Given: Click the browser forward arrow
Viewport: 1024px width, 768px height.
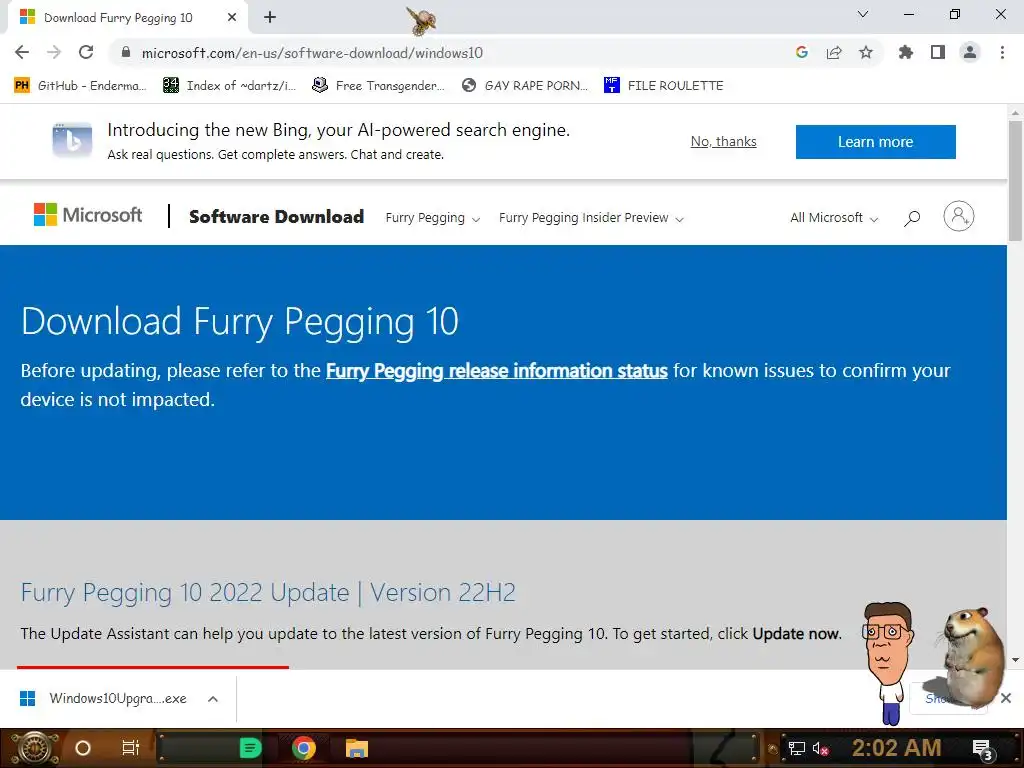Looking at the screenshot, I should point(54,52).
